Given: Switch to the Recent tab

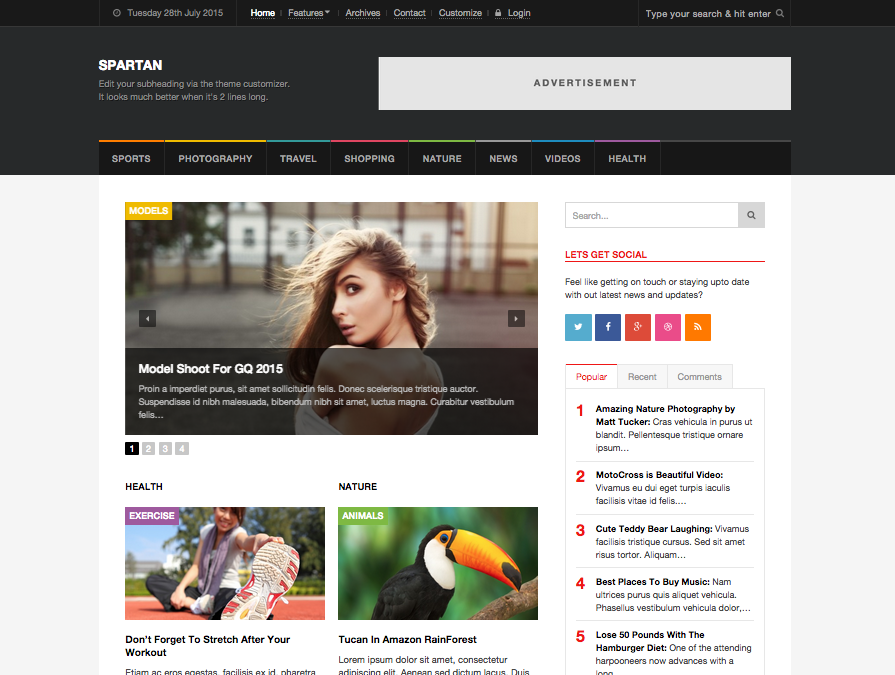Looking at the screenshot, I should click(x=642, y=377).
